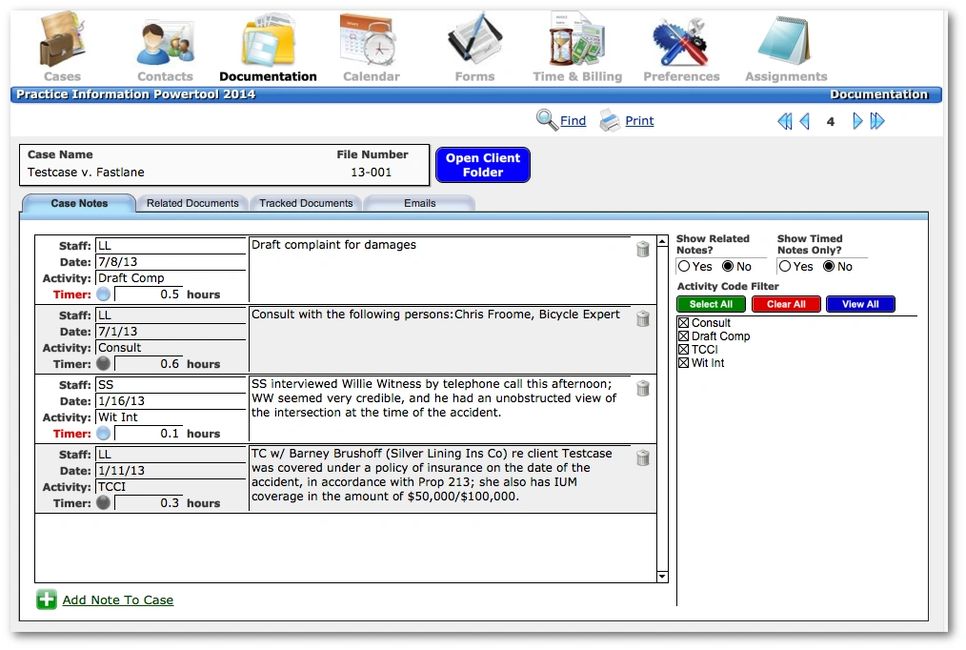Enable Yes for Show Timed Notes Only
Screen dimensions: 966x650
[x=784, y=266]
